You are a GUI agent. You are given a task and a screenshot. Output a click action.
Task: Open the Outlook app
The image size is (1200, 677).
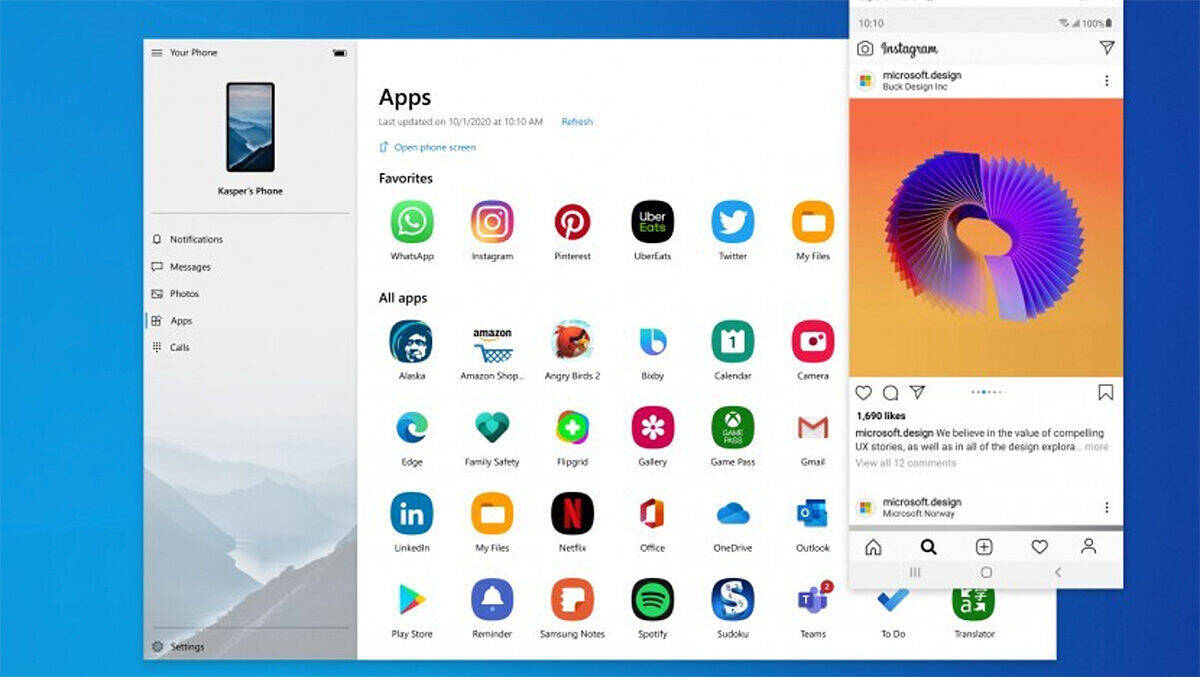pos(813,513)
